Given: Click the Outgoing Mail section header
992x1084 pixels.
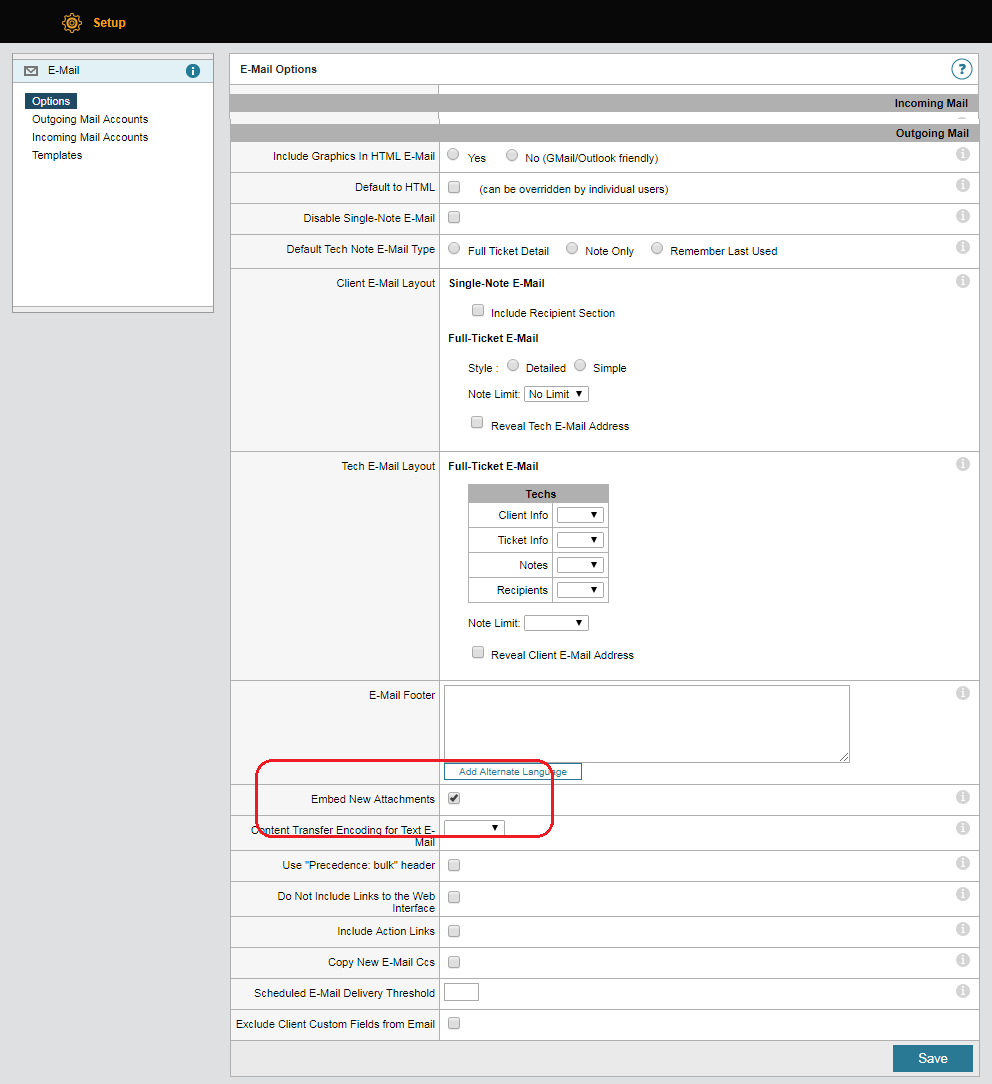Looking at the screenshot, I should (604, 133).
